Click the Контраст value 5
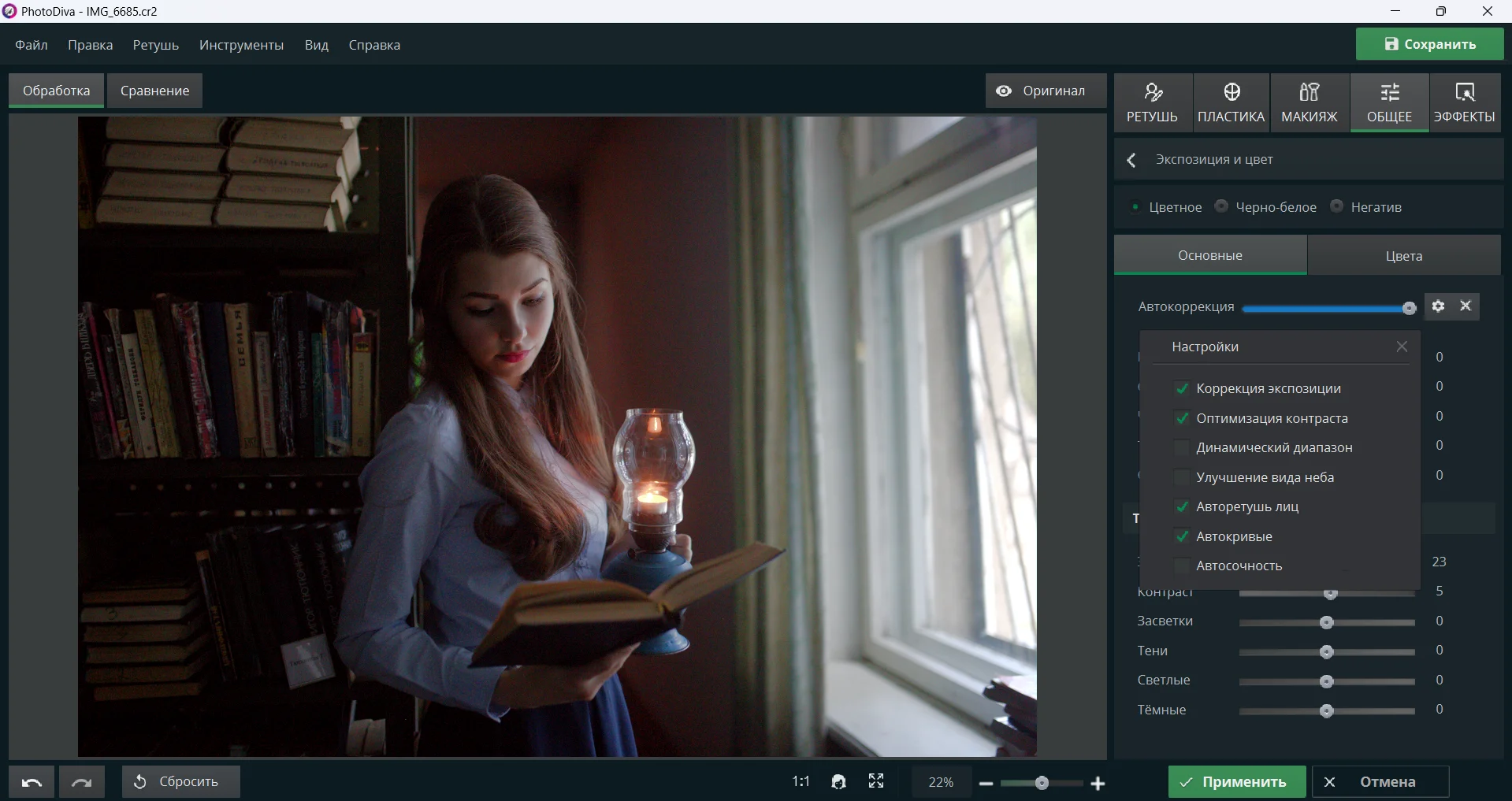The width and height of the screenshot is (1512, 801). click(x=1439, y=591)
